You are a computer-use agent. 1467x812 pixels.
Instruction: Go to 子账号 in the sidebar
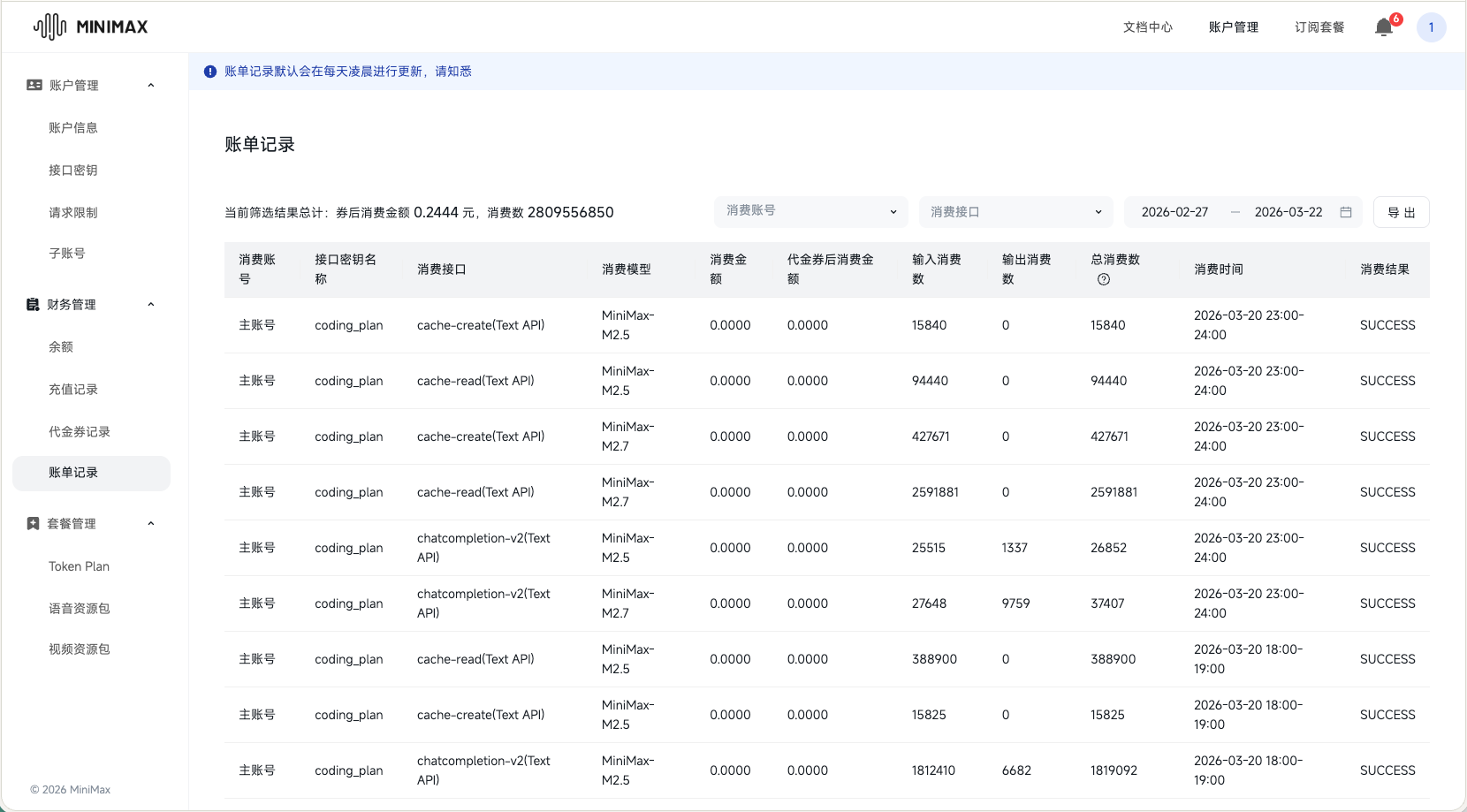pos(67,253)
